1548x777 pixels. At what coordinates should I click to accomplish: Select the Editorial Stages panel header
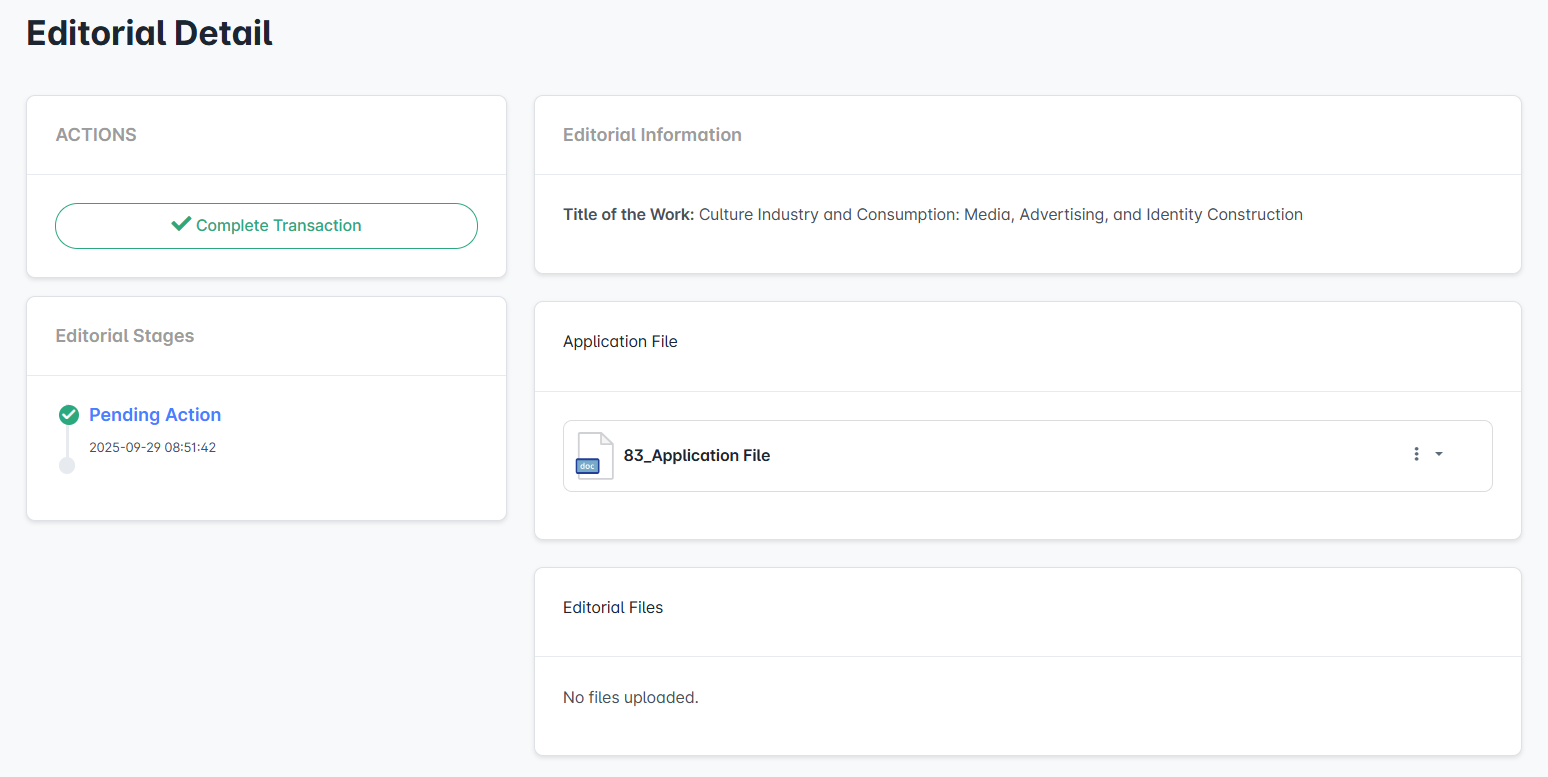[x=125, y=336]
